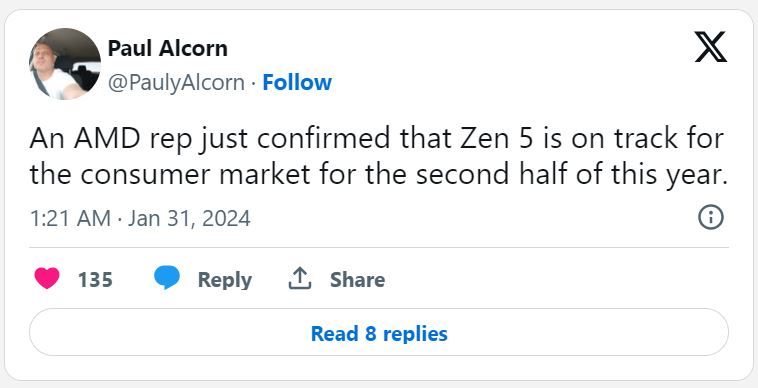Choose the Share text label
The width and height of the screenshot is (758, 388).
coord(357,280)
